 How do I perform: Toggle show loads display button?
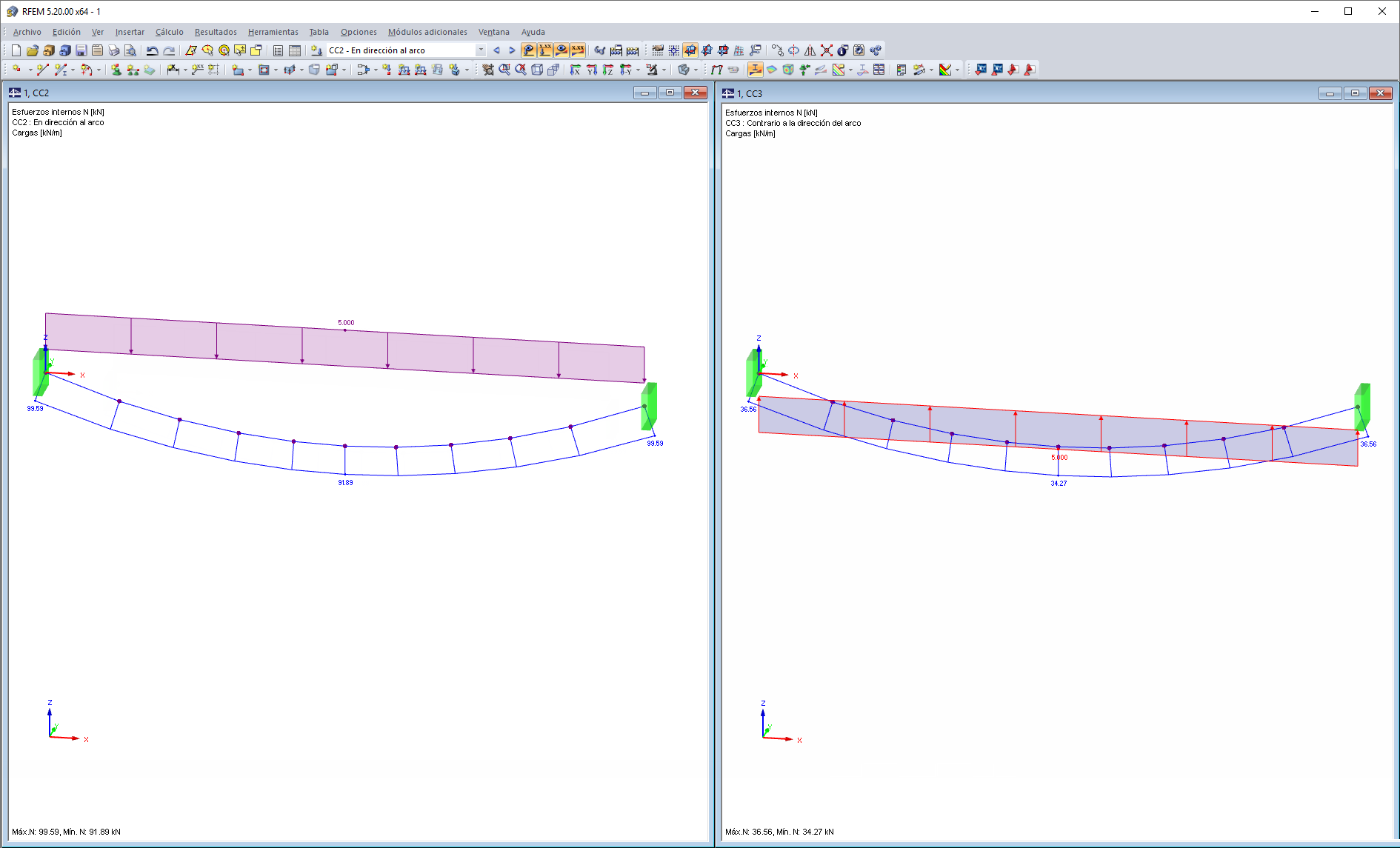pos(529,50)
